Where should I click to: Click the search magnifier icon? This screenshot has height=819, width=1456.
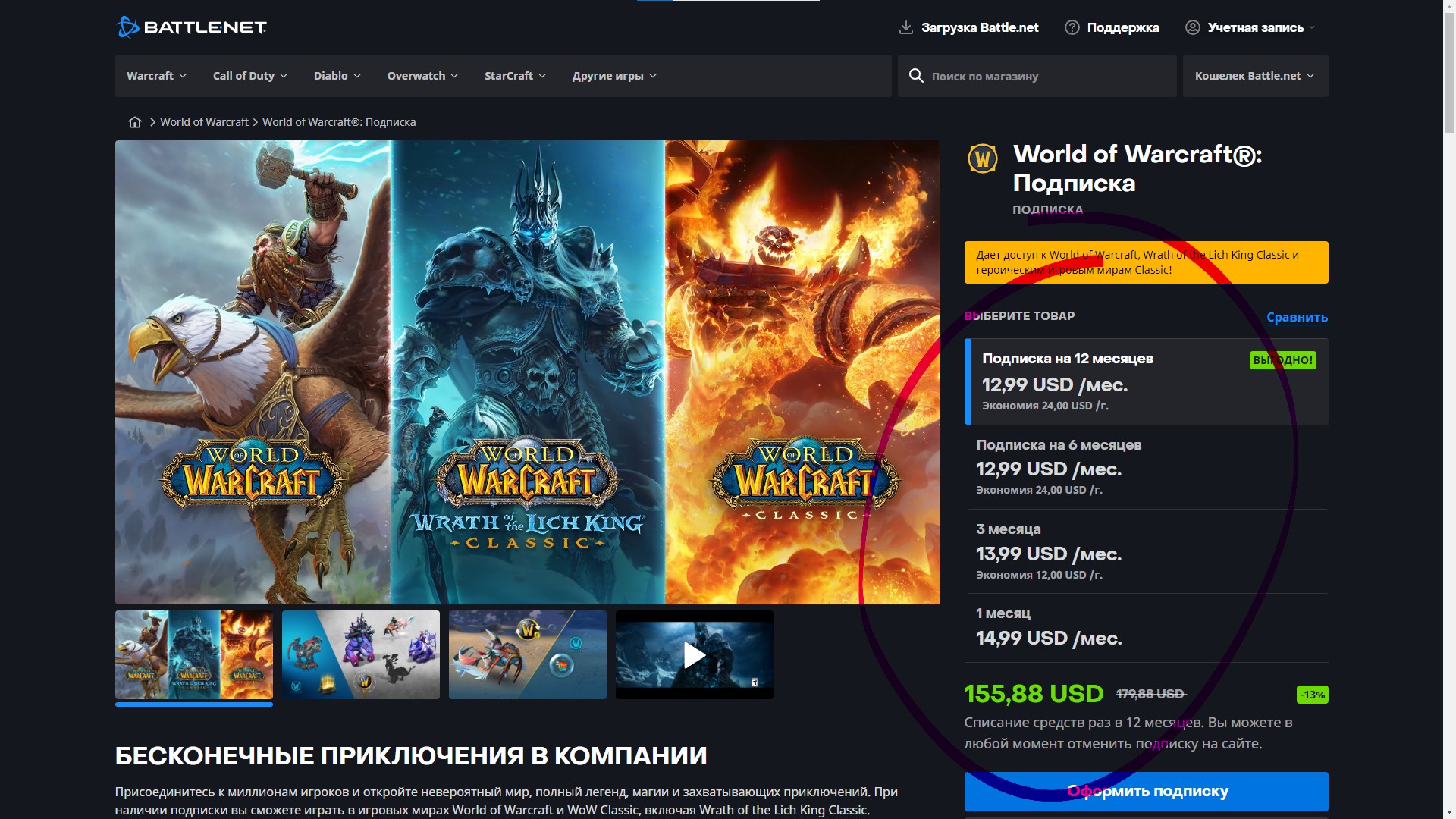pos(916,76)
